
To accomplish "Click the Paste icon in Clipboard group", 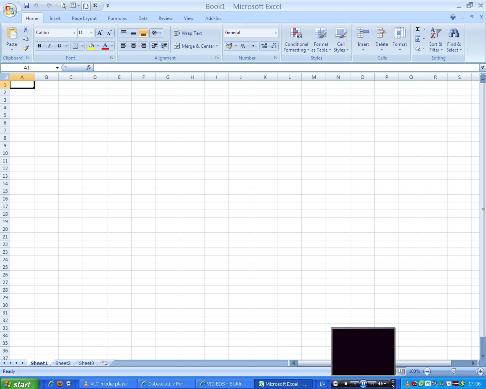I will click(x=12, y=35).
